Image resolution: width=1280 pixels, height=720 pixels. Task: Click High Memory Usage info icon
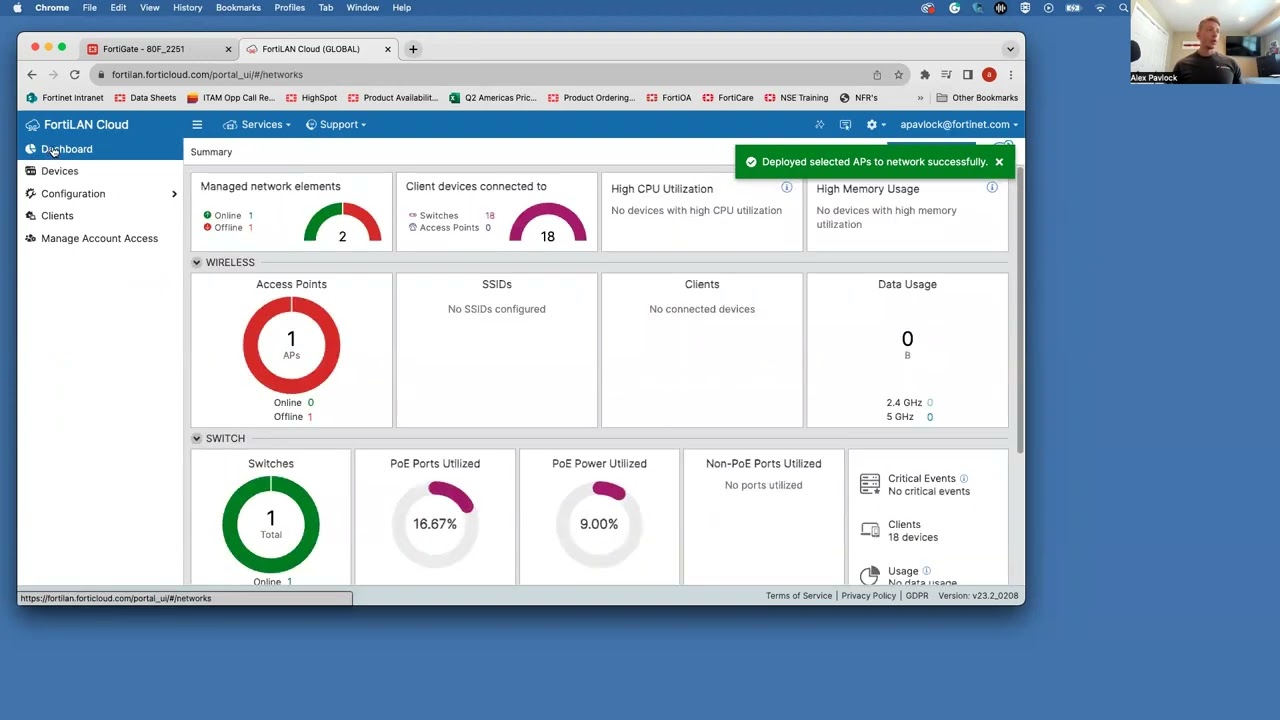coord(992,188)
